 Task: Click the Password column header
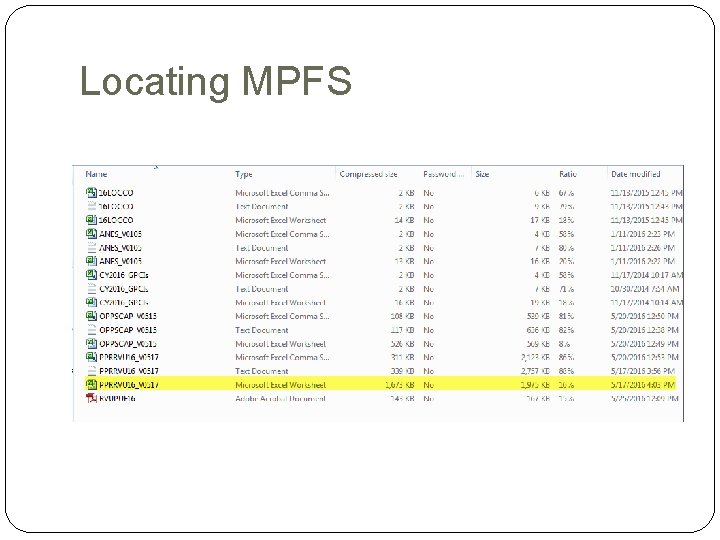click(x=443, y=174)
